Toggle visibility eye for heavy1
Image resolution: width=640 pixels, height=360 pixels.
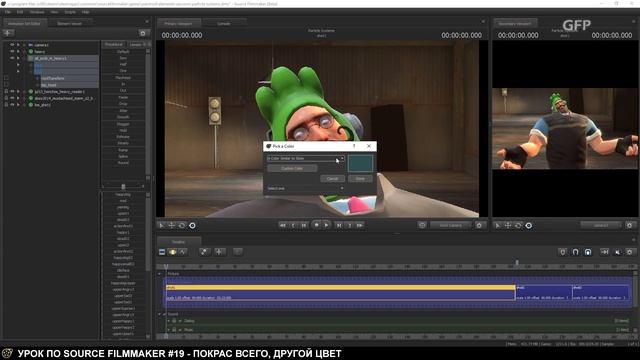12,51
